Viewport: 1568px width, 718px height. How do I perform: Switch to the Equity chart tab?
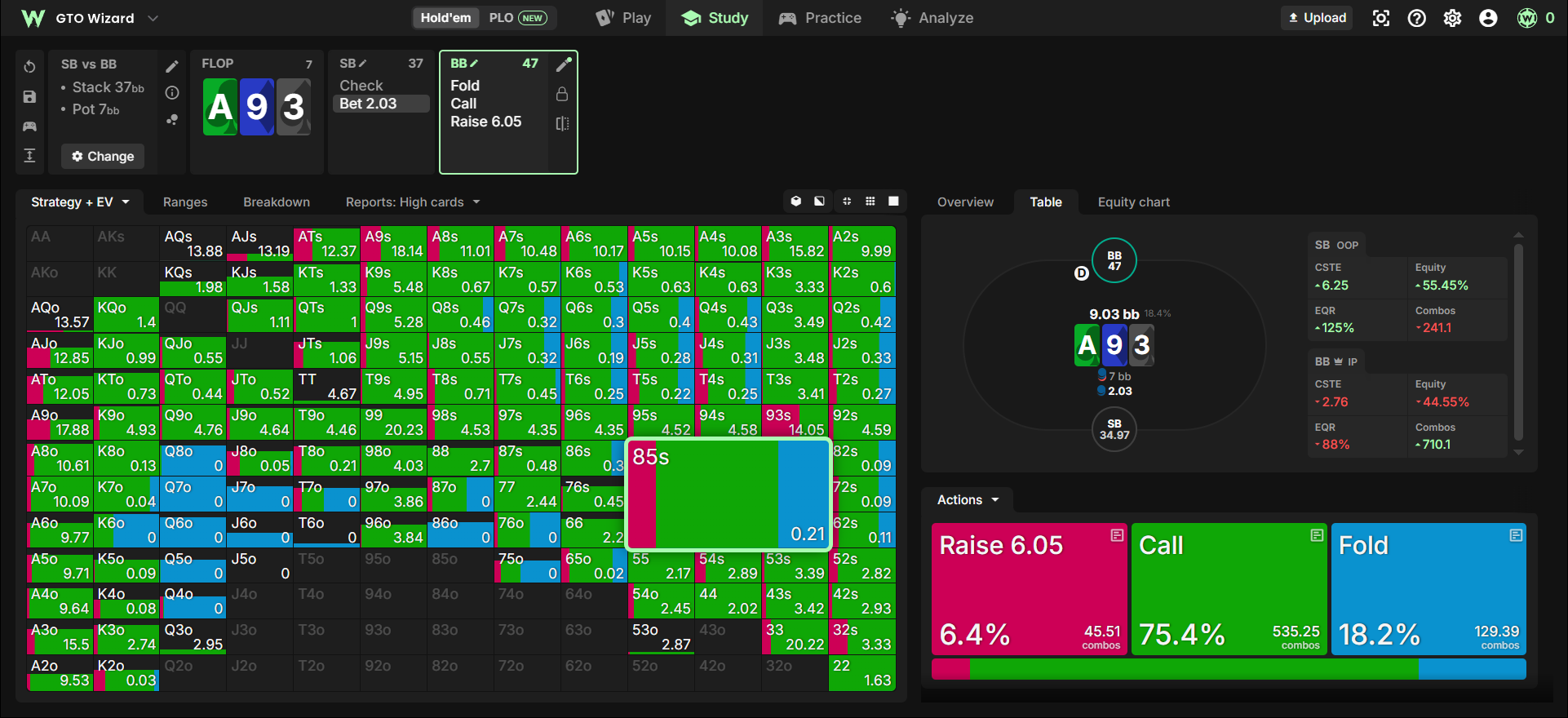coord(1133,202)
